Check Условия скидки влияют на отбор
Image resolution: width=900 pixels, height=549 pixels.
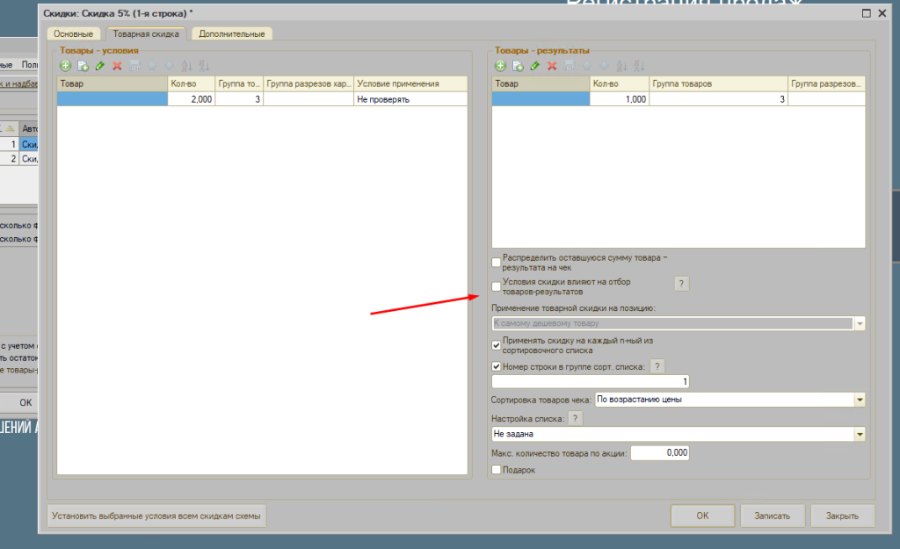pyautogui.click(x=496, y=286)
